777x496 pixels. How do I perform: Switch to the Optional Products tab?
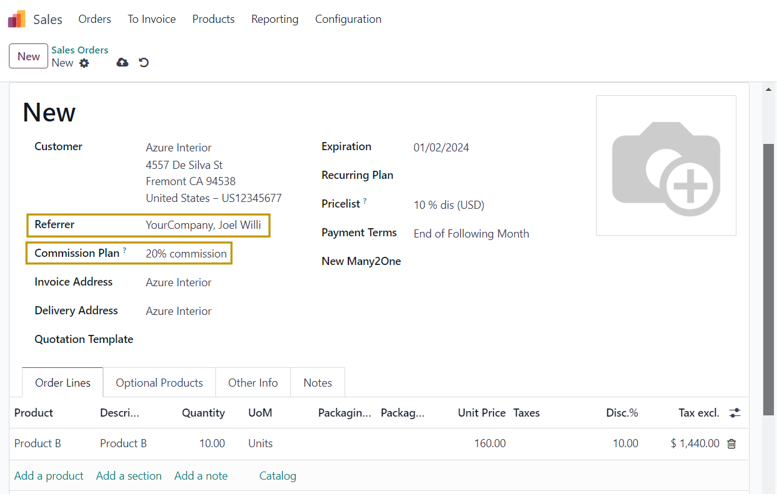(x=159, y=383)
